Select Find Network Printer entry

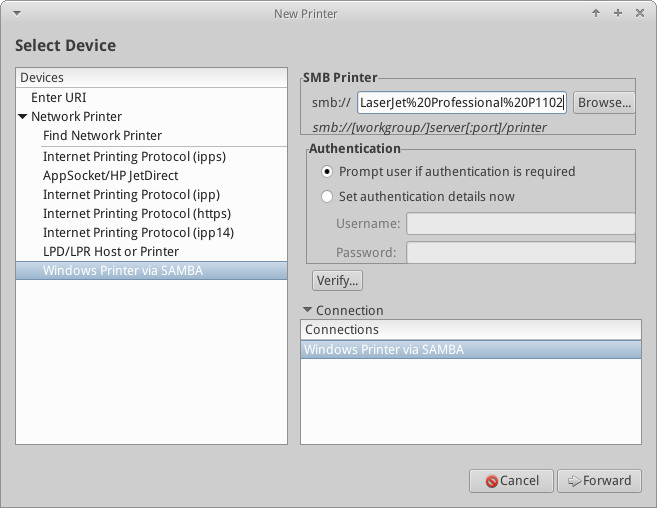click(x=102, y=136)
